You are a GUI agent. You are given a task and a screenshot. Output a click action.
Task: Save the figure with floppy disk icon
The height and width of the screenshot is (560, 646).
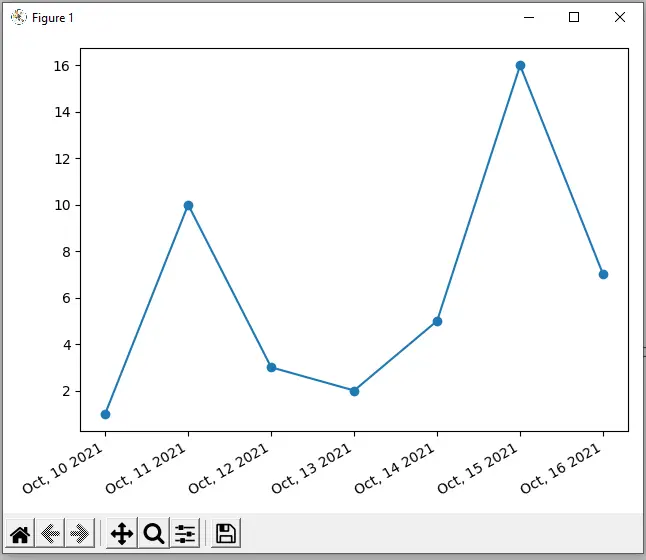click(226, 534)
